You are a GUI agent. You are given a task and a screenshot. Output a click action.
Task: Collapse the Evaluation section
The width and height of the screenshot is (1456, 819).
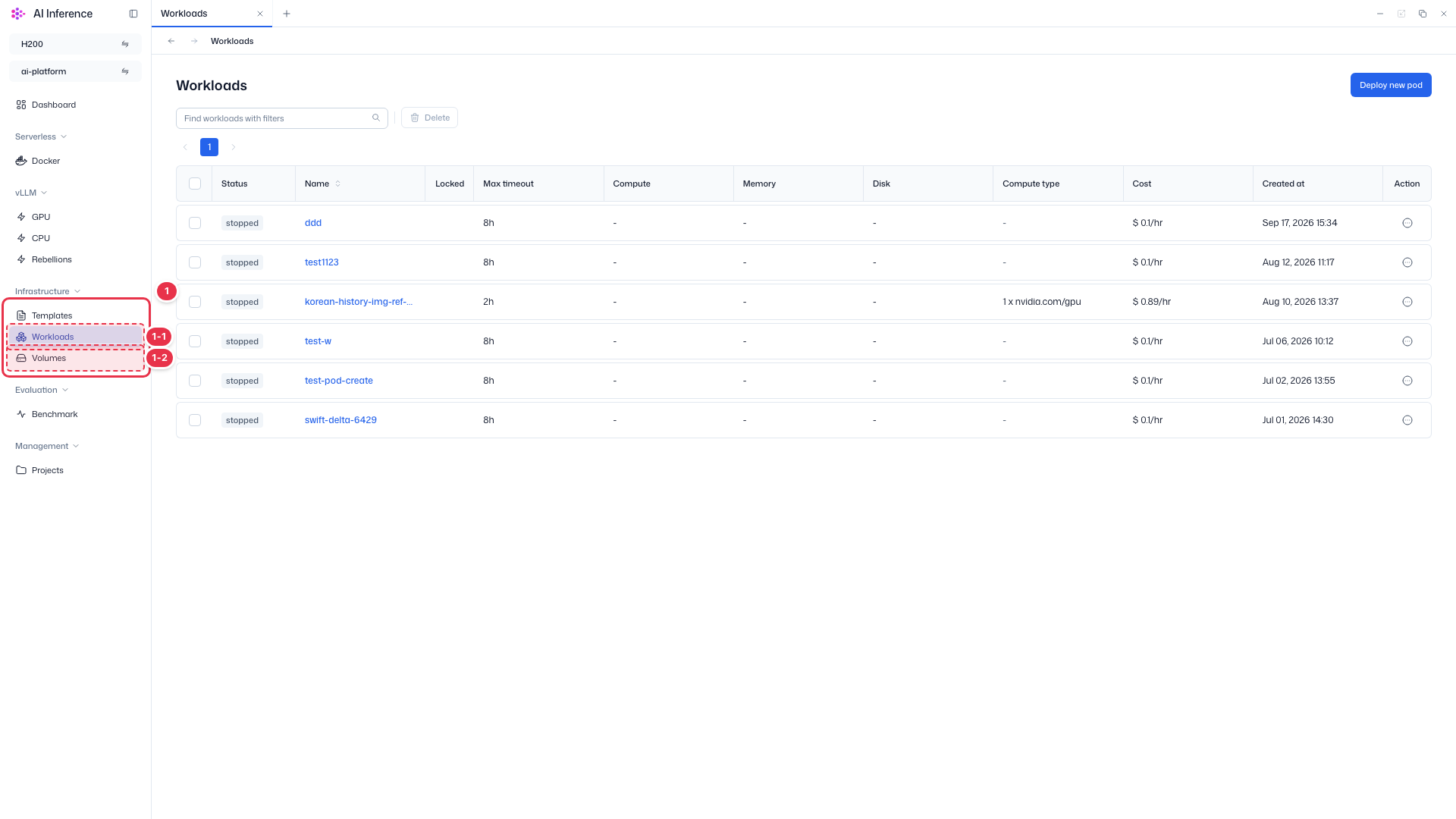coord(42,390)
